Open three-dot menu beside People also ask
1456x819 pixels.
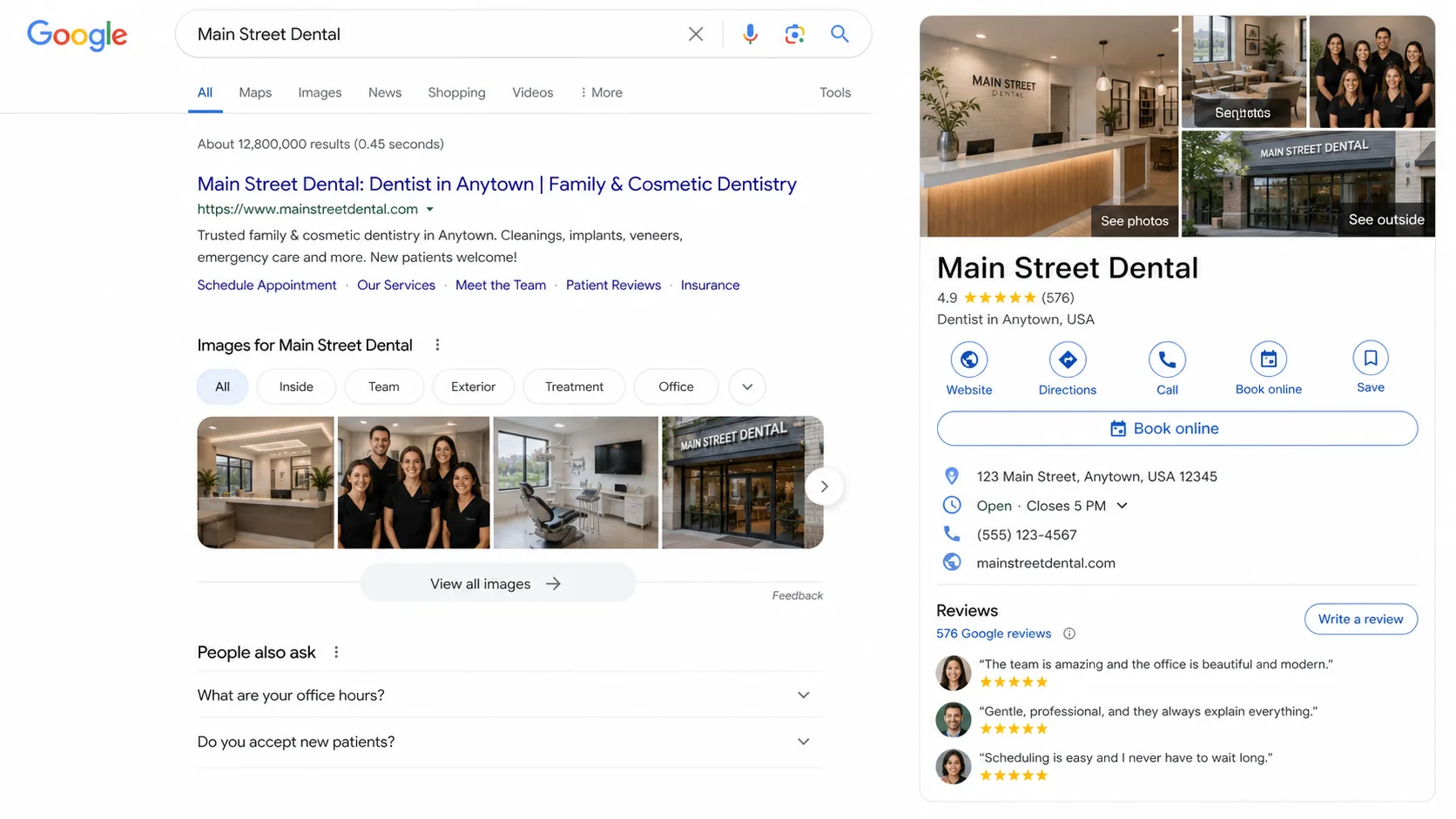pos(336,653)
